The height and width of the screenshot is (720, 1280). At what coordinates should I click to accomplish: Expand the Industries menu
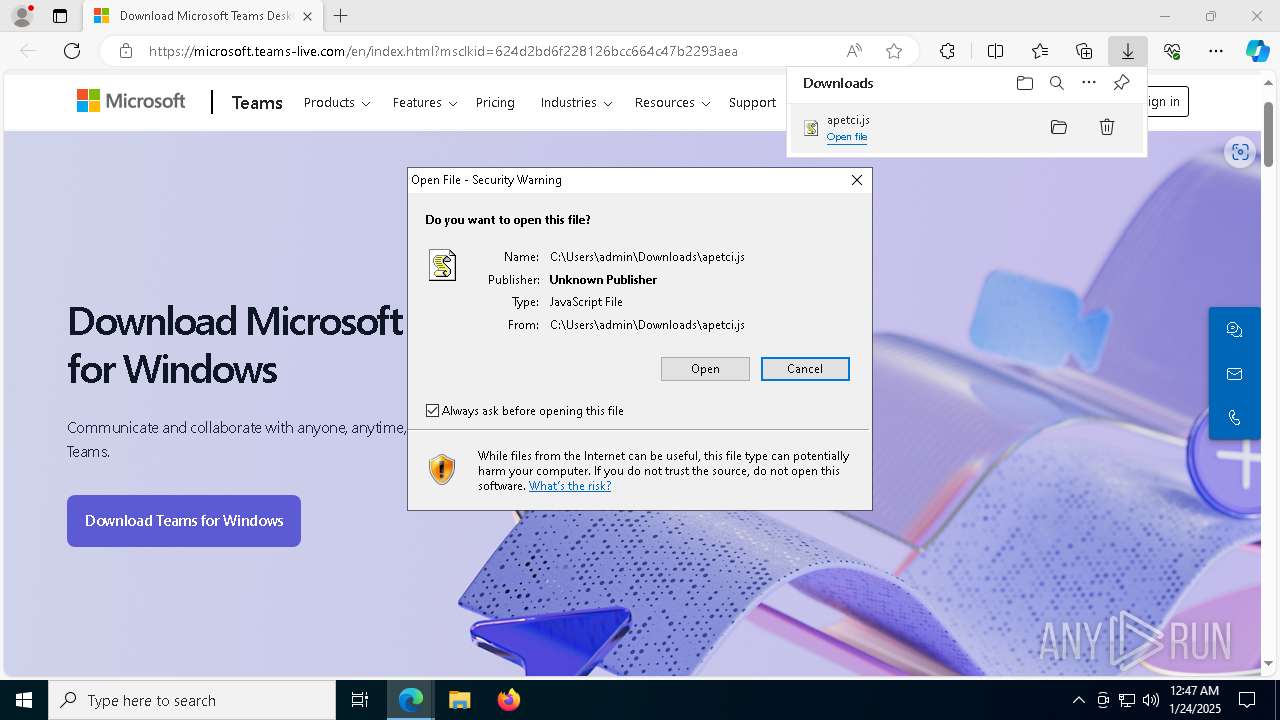(576, 102)
